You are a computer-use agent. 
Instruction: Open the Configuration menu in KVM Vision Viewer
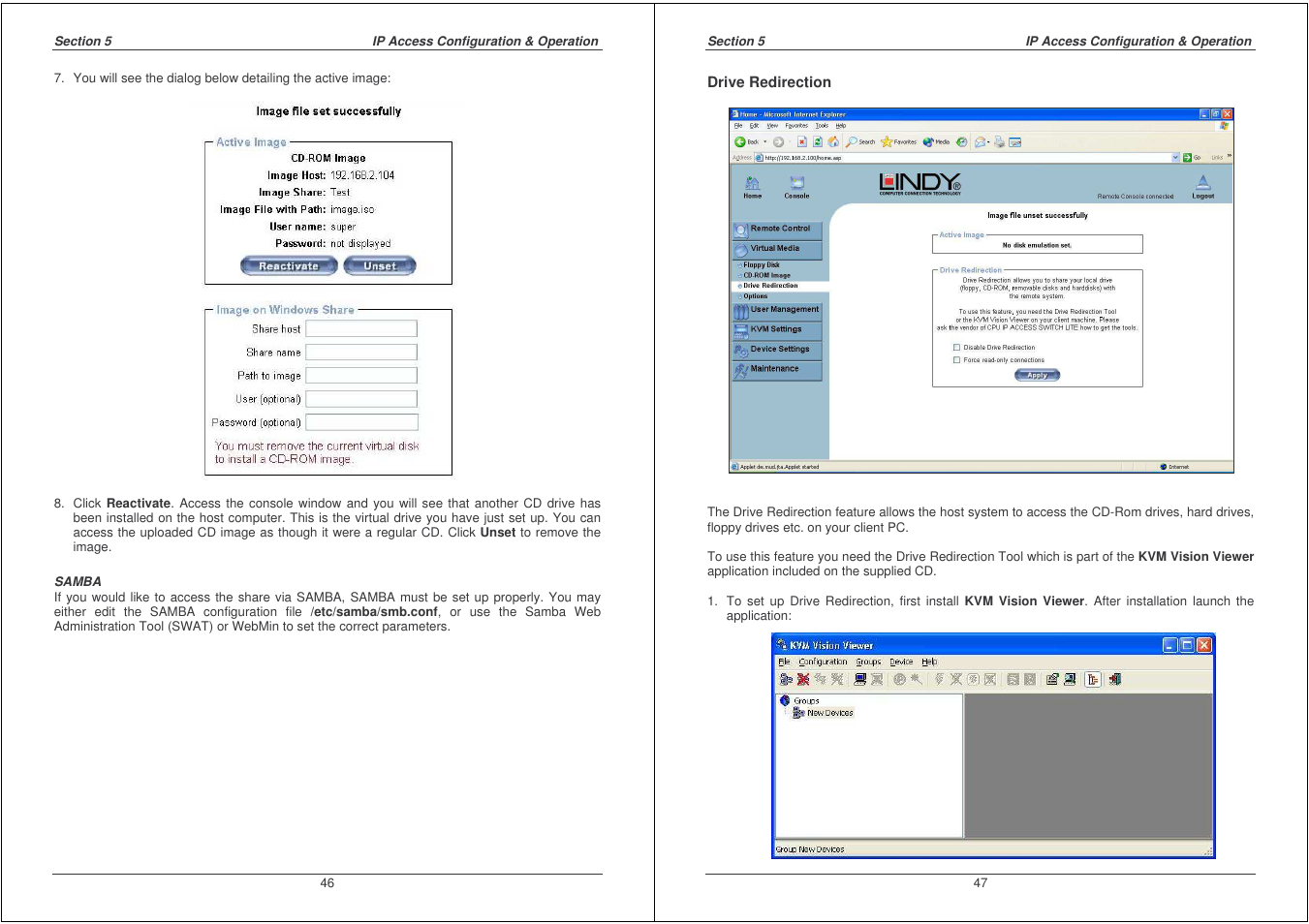(x=823, y=662)
